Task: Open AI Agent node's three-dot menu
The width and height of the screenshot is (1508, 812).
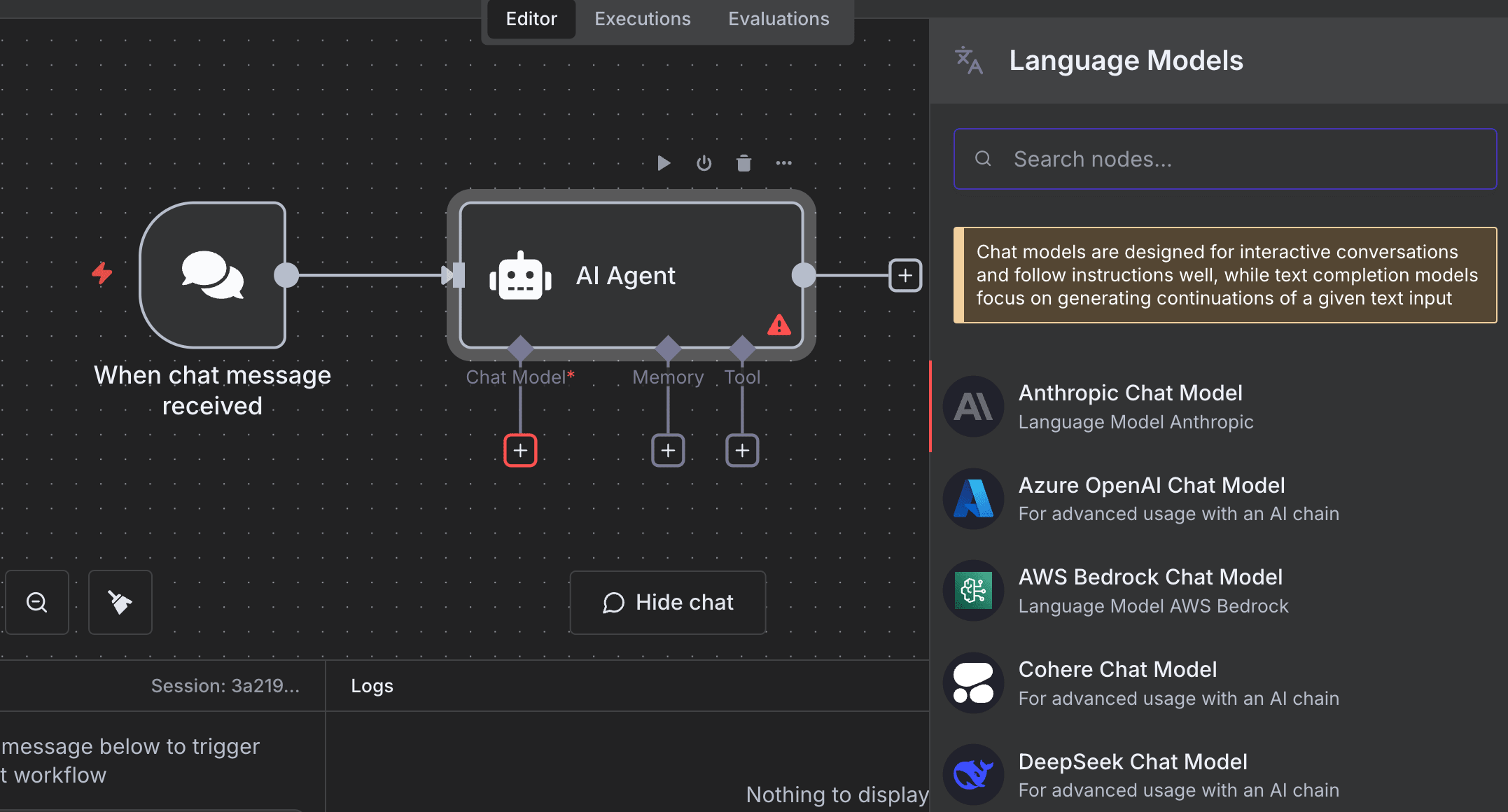Action: (x=783, y=163)
